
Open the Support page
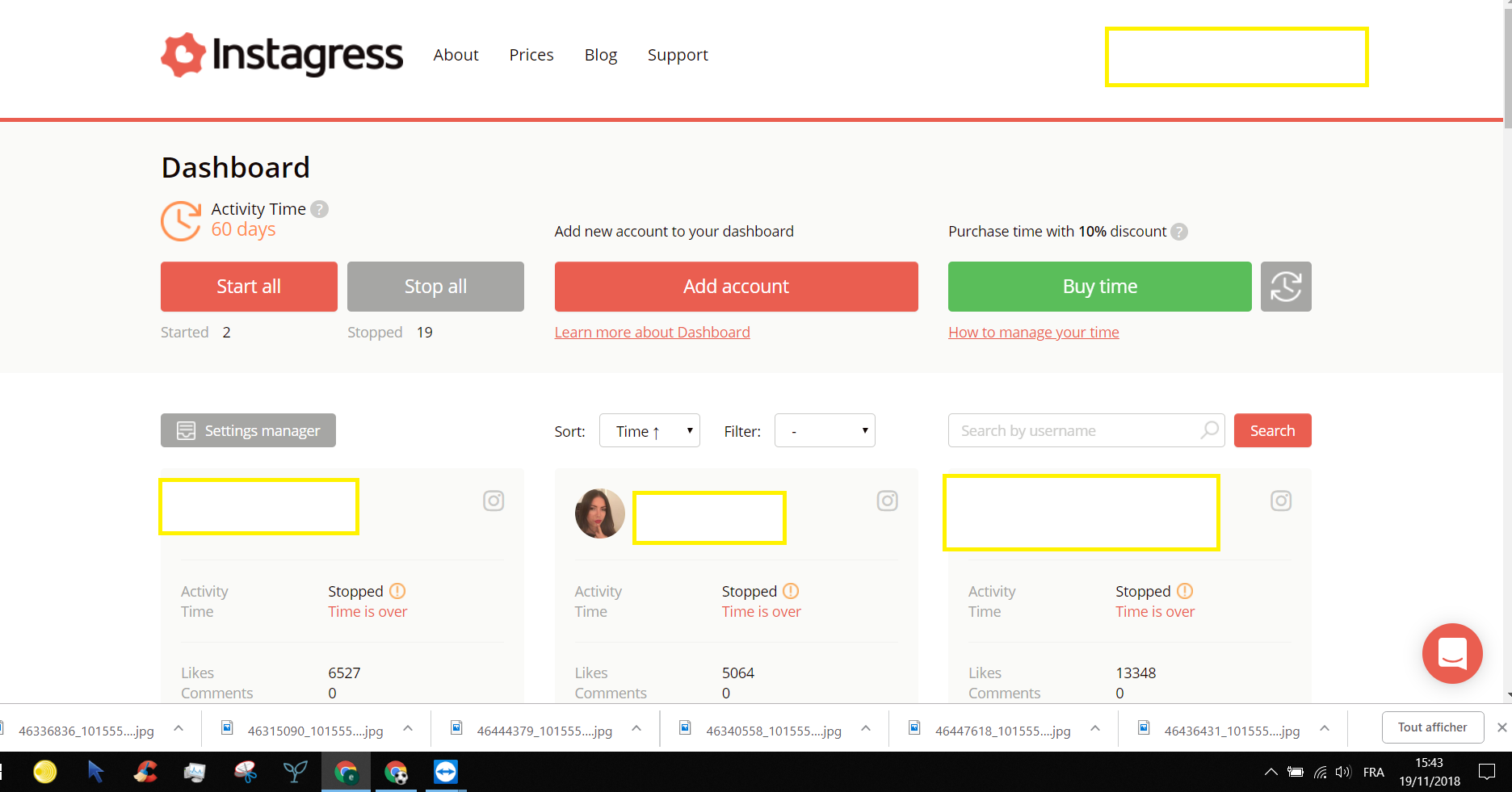coord(678,55)
